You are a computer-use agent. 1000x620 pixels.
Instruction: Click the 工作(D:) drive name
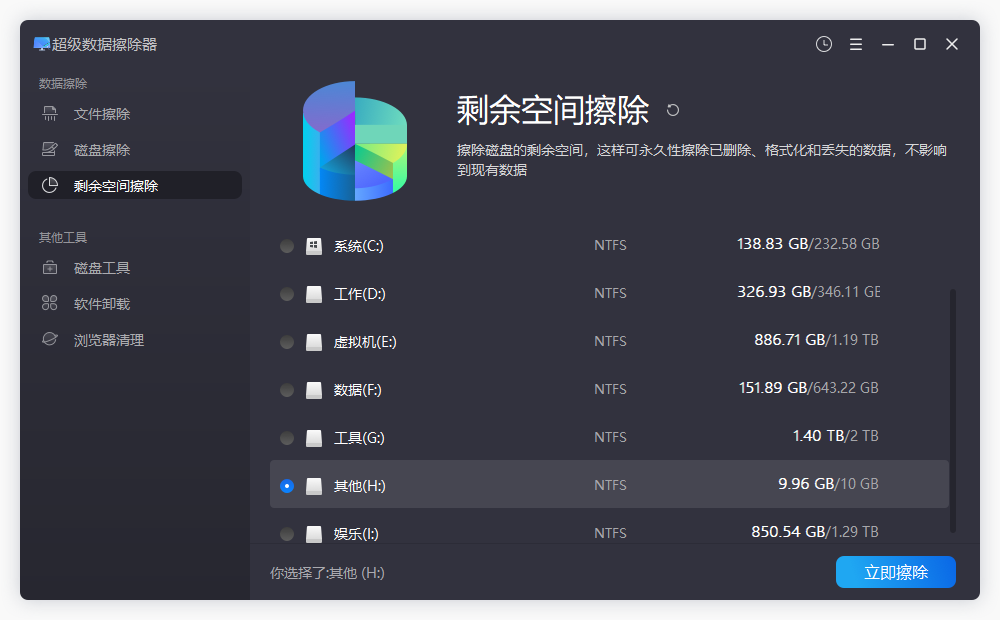360,294
